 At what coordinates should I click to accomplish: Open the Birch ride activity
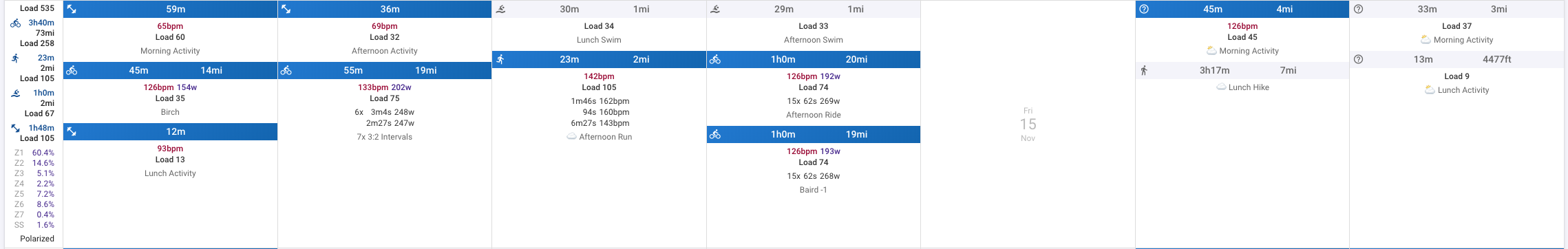(170, 112)
